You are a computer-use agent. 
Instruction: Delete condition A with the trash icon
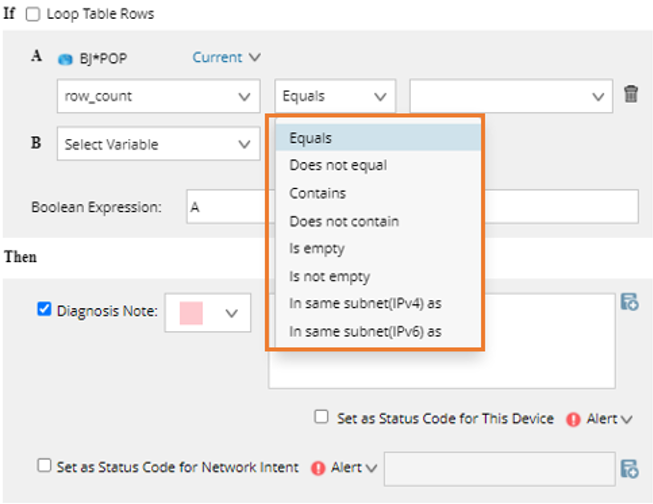click(631, 94)
